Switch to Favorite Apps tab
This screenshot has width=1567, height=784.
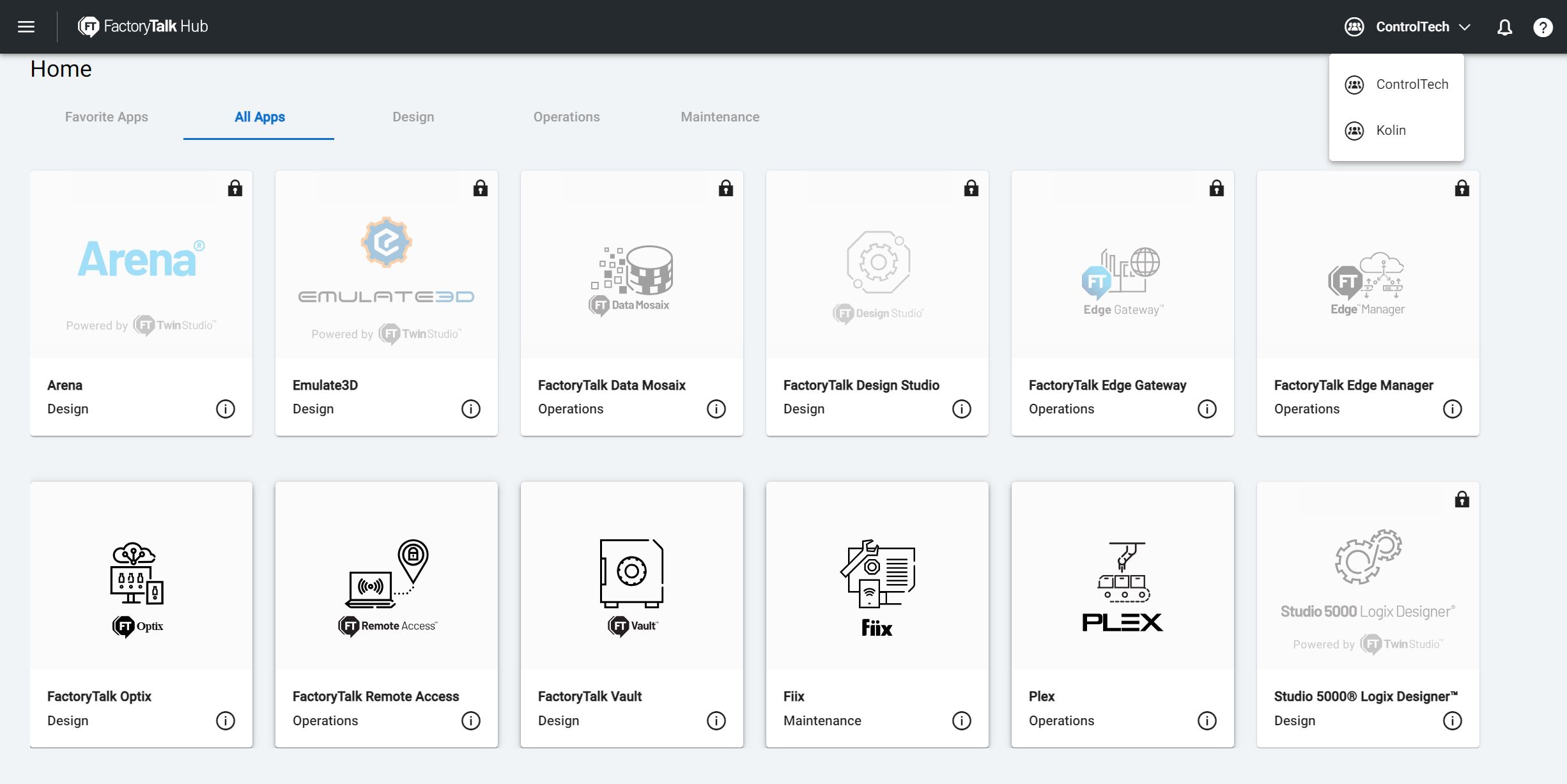(107, 117)
